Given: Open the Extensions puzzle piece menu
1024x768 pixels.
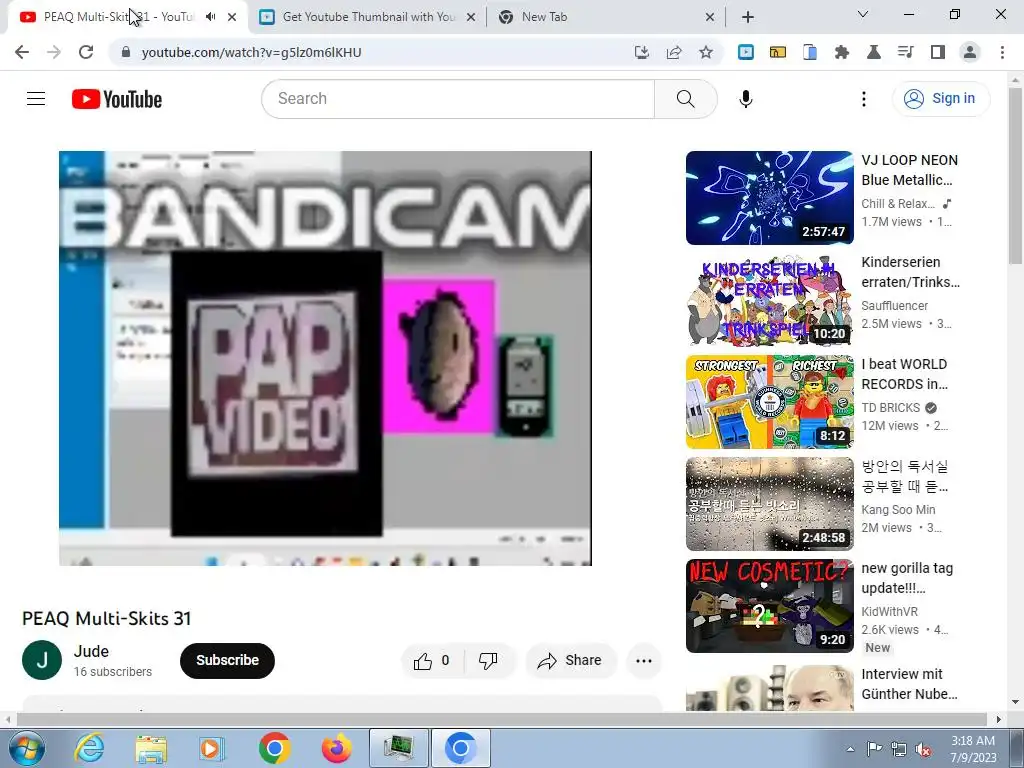Looking at the screenshot, I should click(x=842, y=52).
